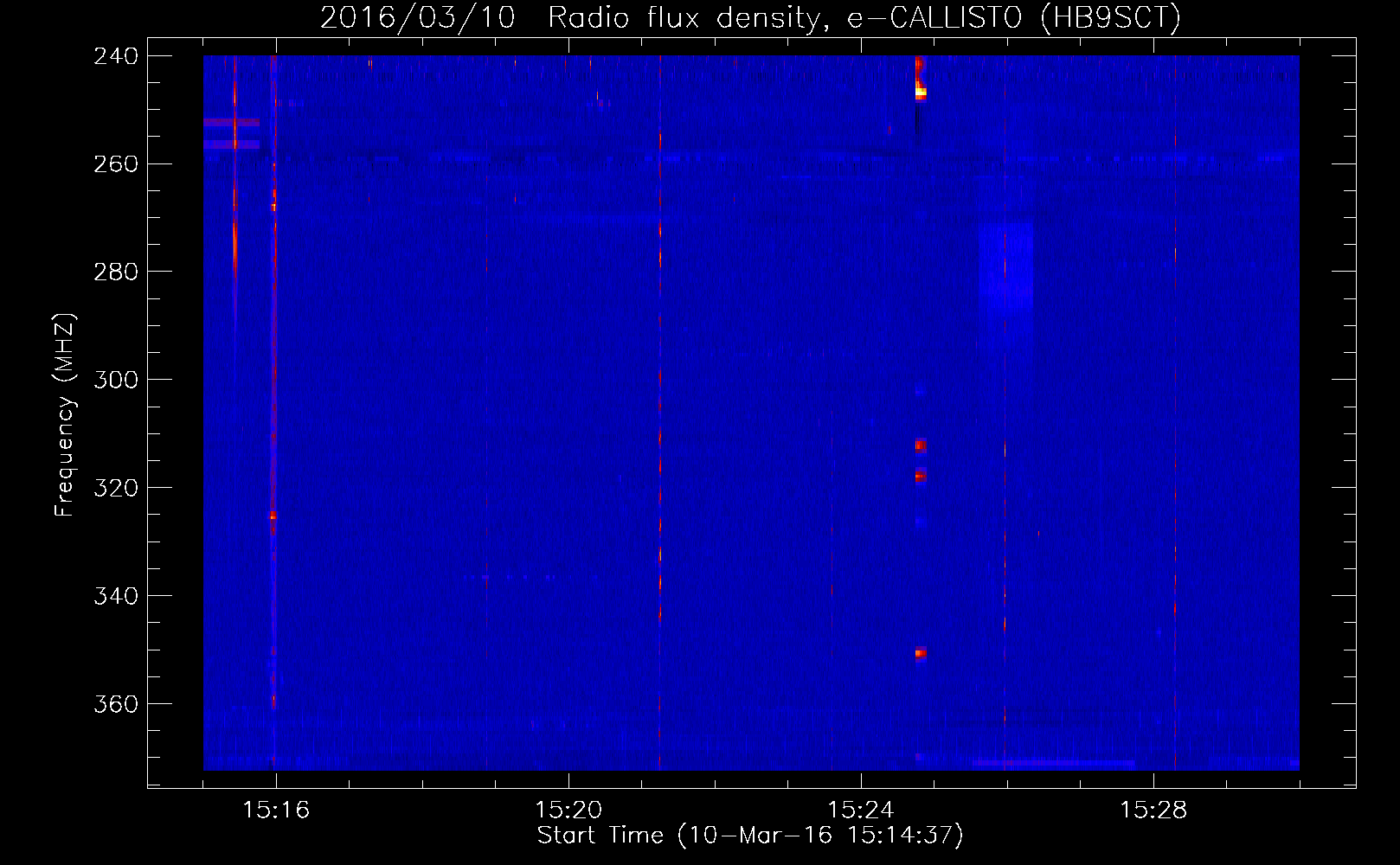Click the 15:24 time tick label
Screen dimensions: 1400x865
(861, 811)
